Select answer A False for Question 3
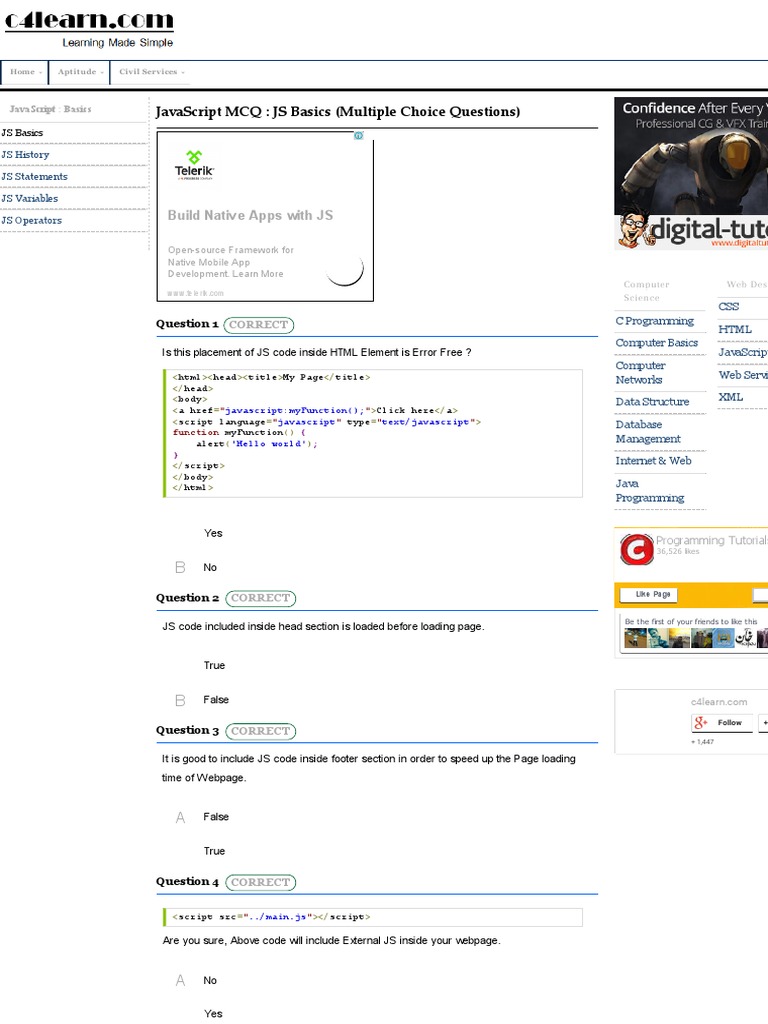This screenshot has height=1024, width=768. [x=202, y=817]
